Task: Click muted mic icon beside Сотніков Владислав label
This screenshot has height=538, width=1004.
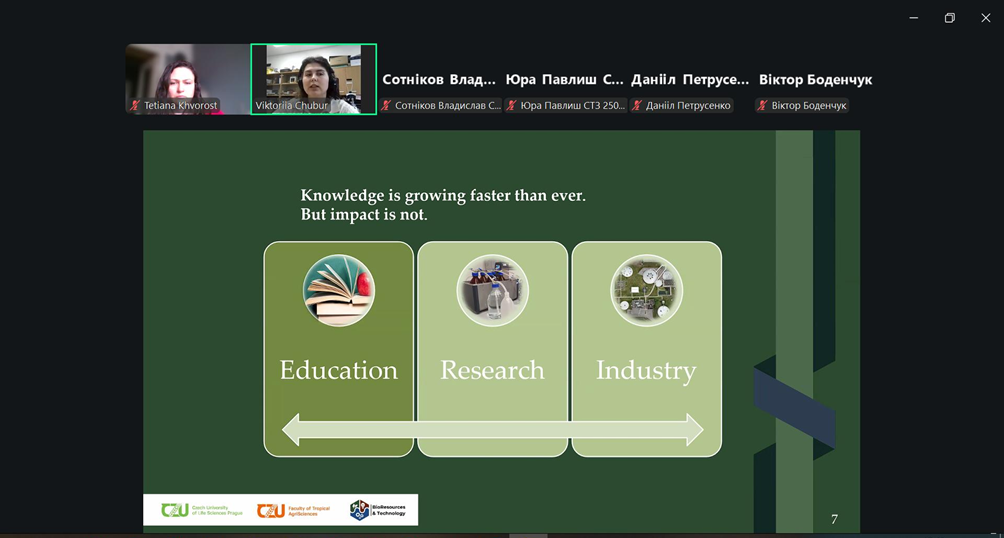Action: [x=386, y=106]
